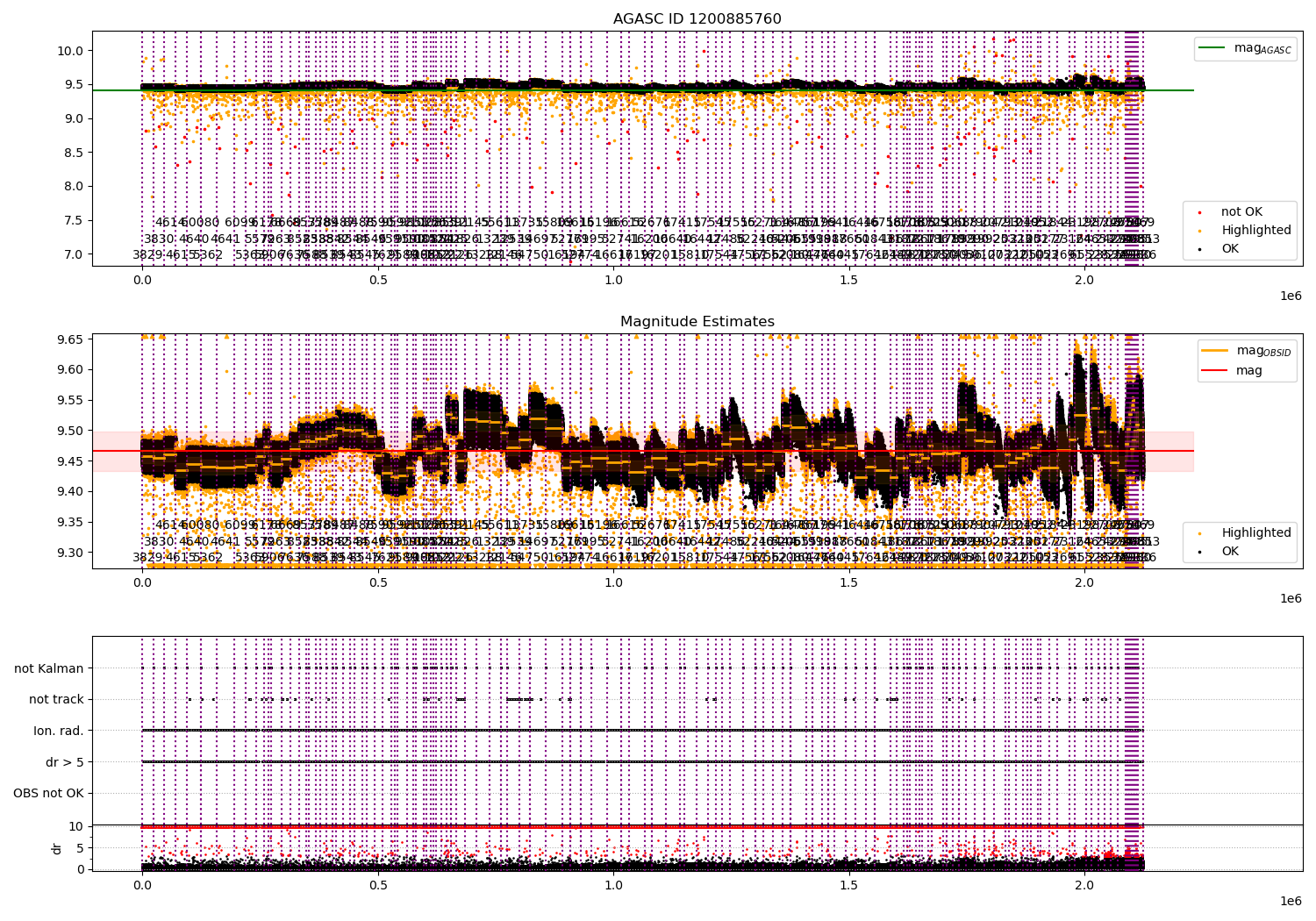Click the orange mag OBSID legend line sample
This screenshot has height=921, width=1316.
(1214, 351)
